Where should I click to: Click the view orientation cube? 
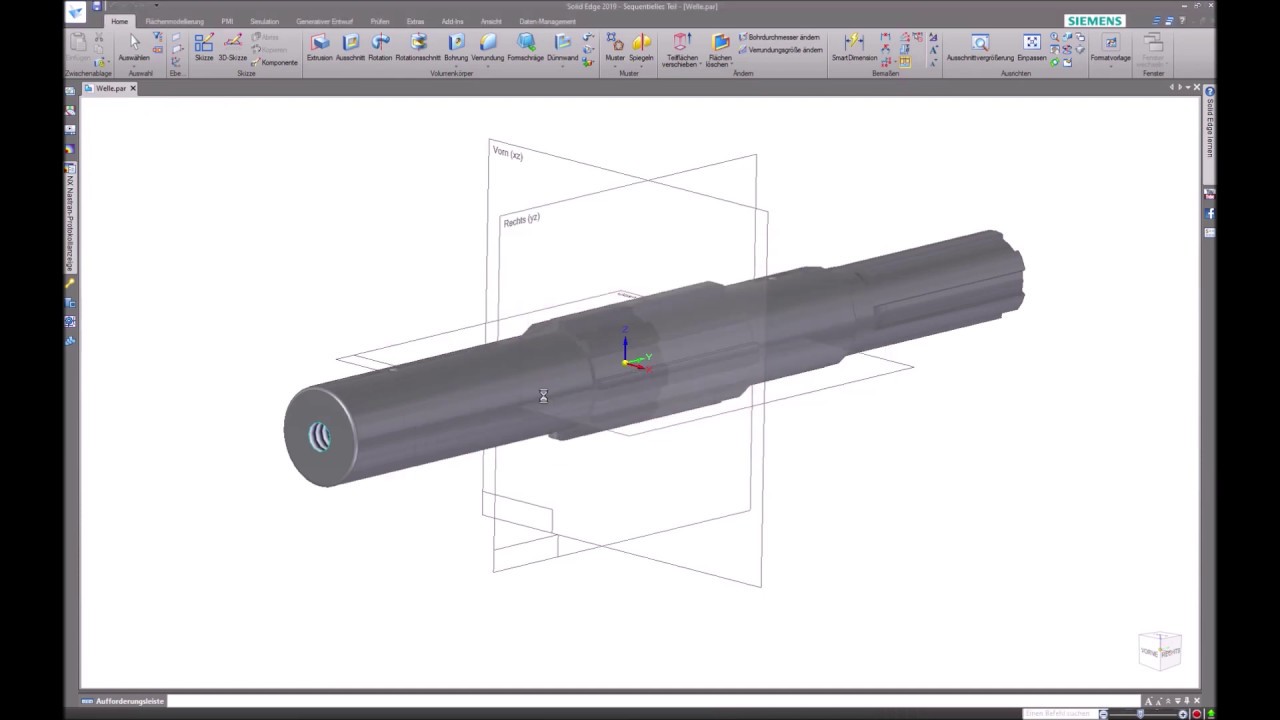click(1160, 649)
